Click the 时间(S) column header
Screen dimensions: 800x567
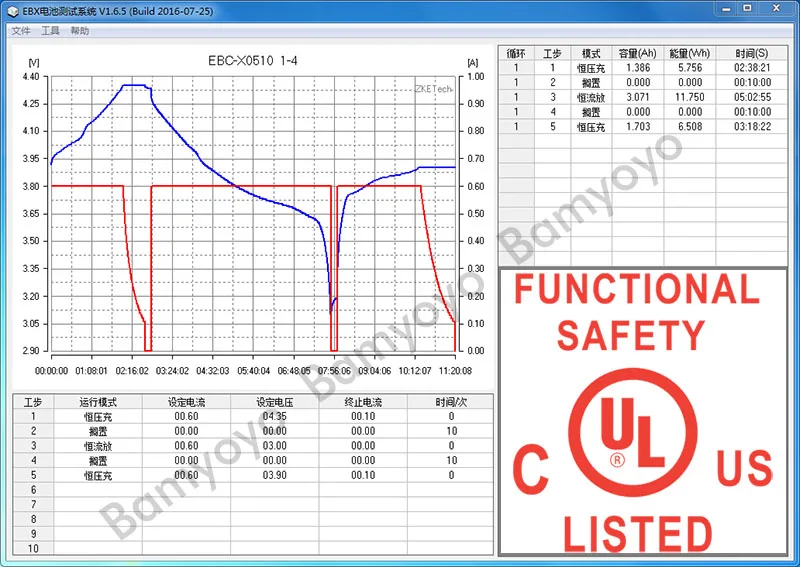pyautogui.click(x=752, y=53)
